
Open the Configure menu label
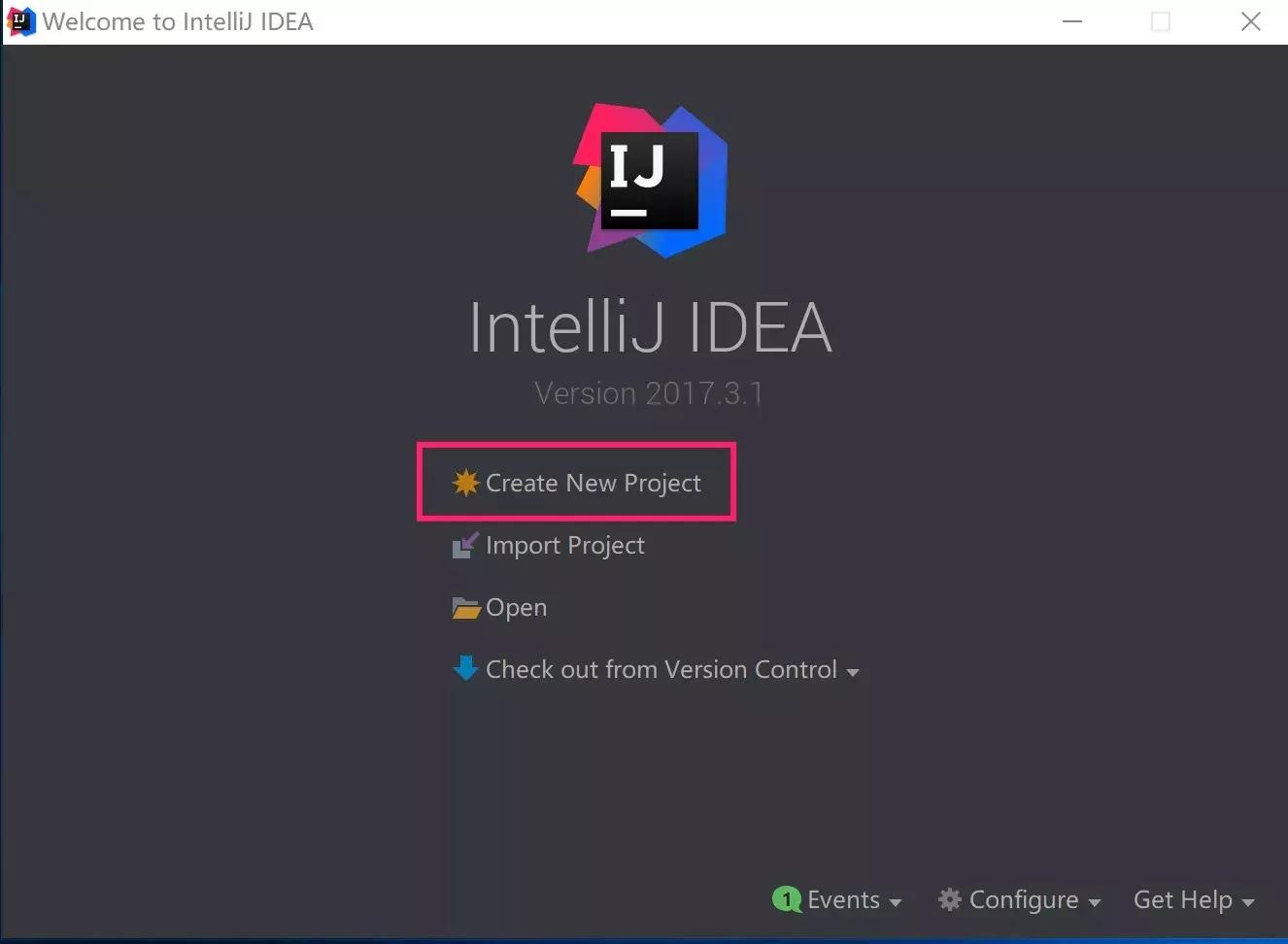1023,900
